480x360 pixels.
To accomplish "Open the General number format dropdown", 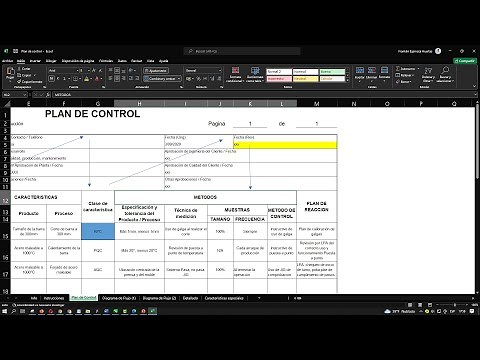I will 220,71.
